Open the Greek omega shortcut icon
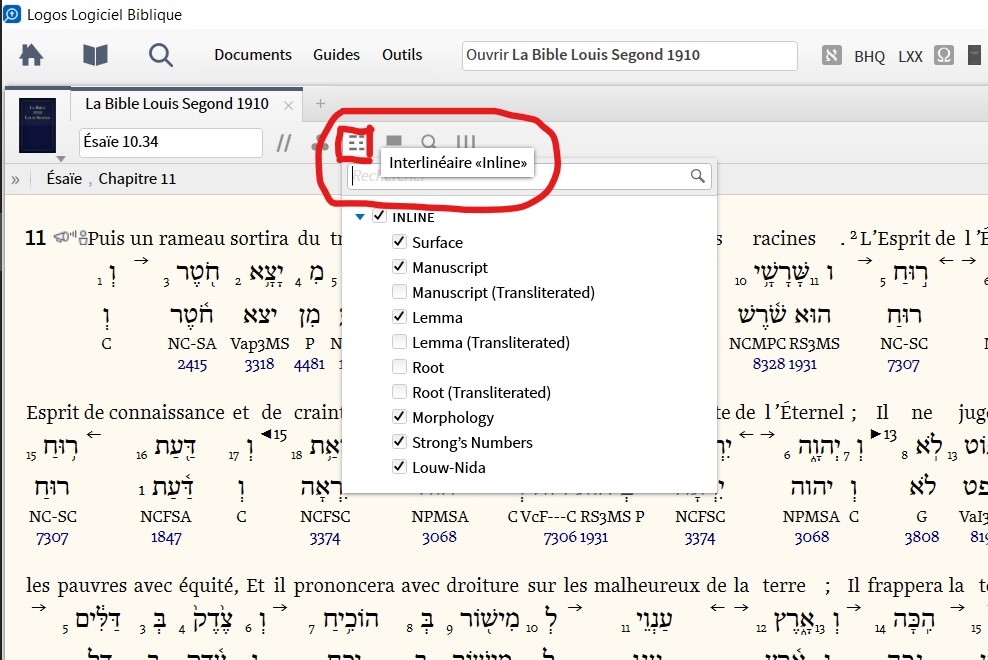Screen dimensions: 988x660 pos(943,55)
